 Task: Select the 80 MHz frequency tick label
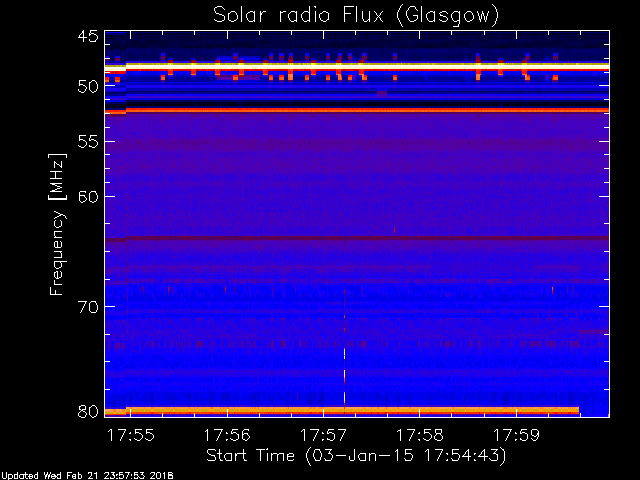point(87,410)
